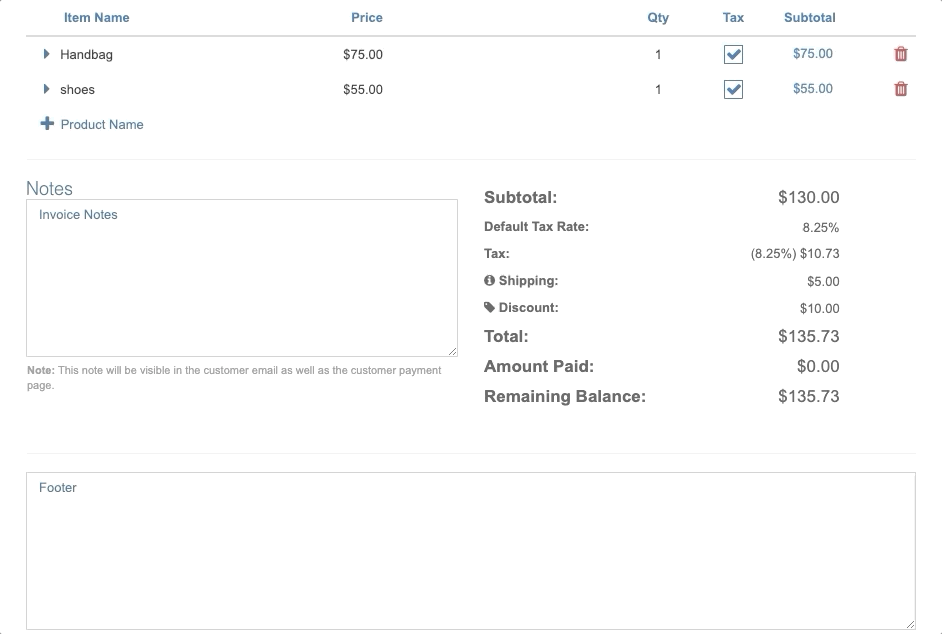
Task: Edit the $10.00 discount value
Action: pos(819,309)
